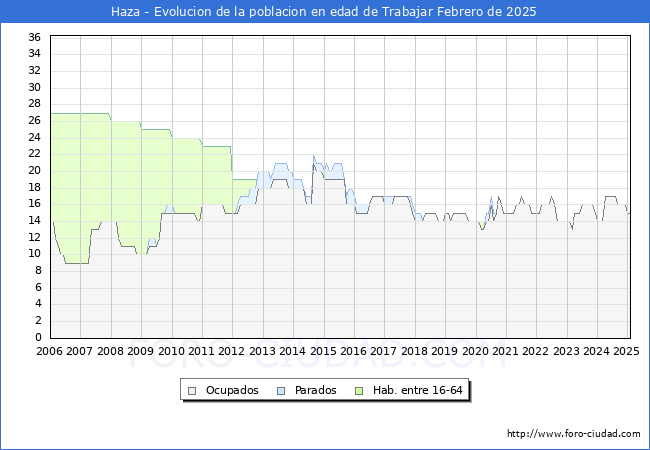Click the 28 y-axis value
This screenshot has height=450, width=650.
click(x=35, y=104)
